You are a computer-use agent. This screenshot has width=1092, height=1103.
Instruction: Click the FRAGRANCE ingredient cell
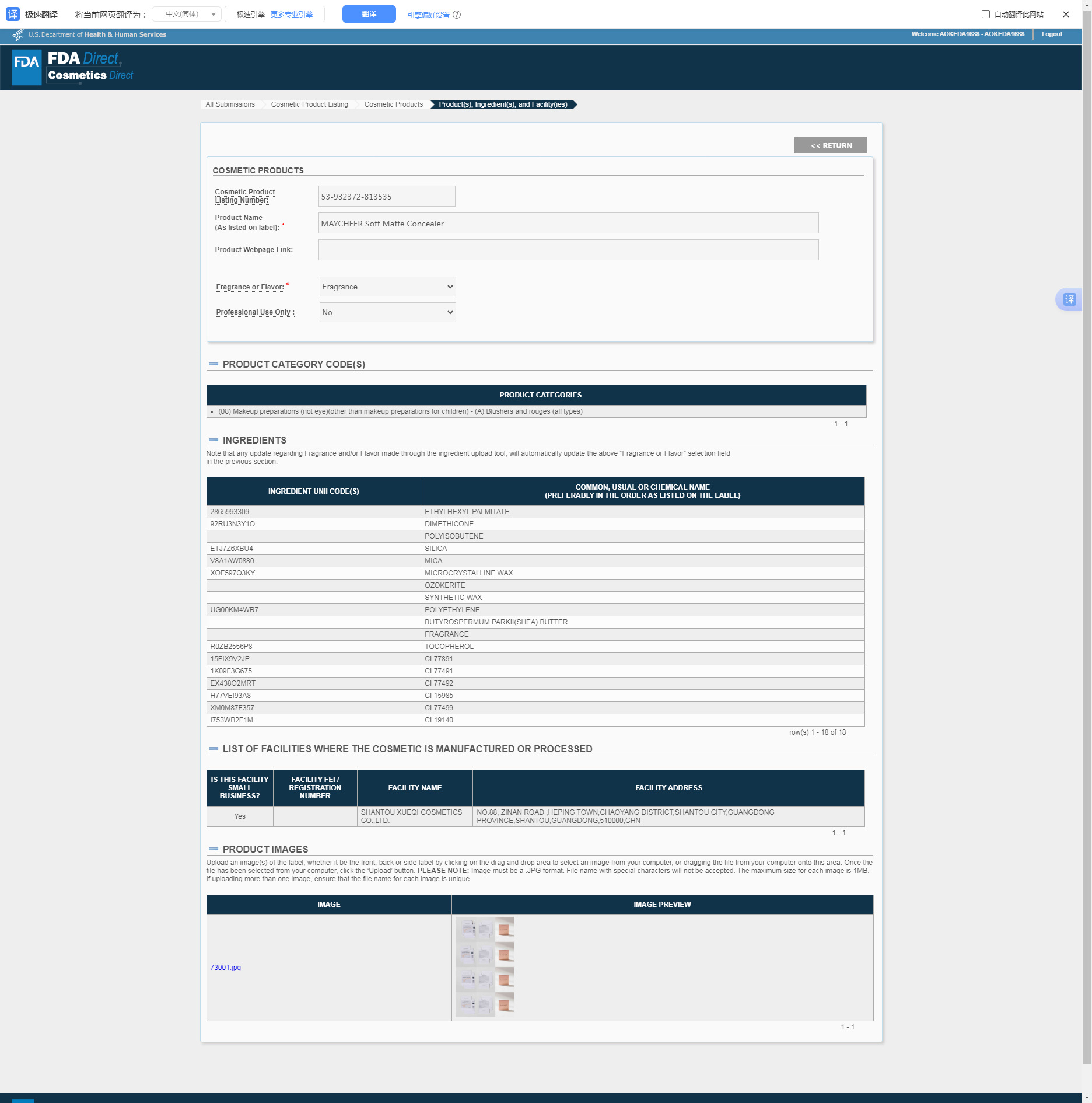[x=642, y=634]
